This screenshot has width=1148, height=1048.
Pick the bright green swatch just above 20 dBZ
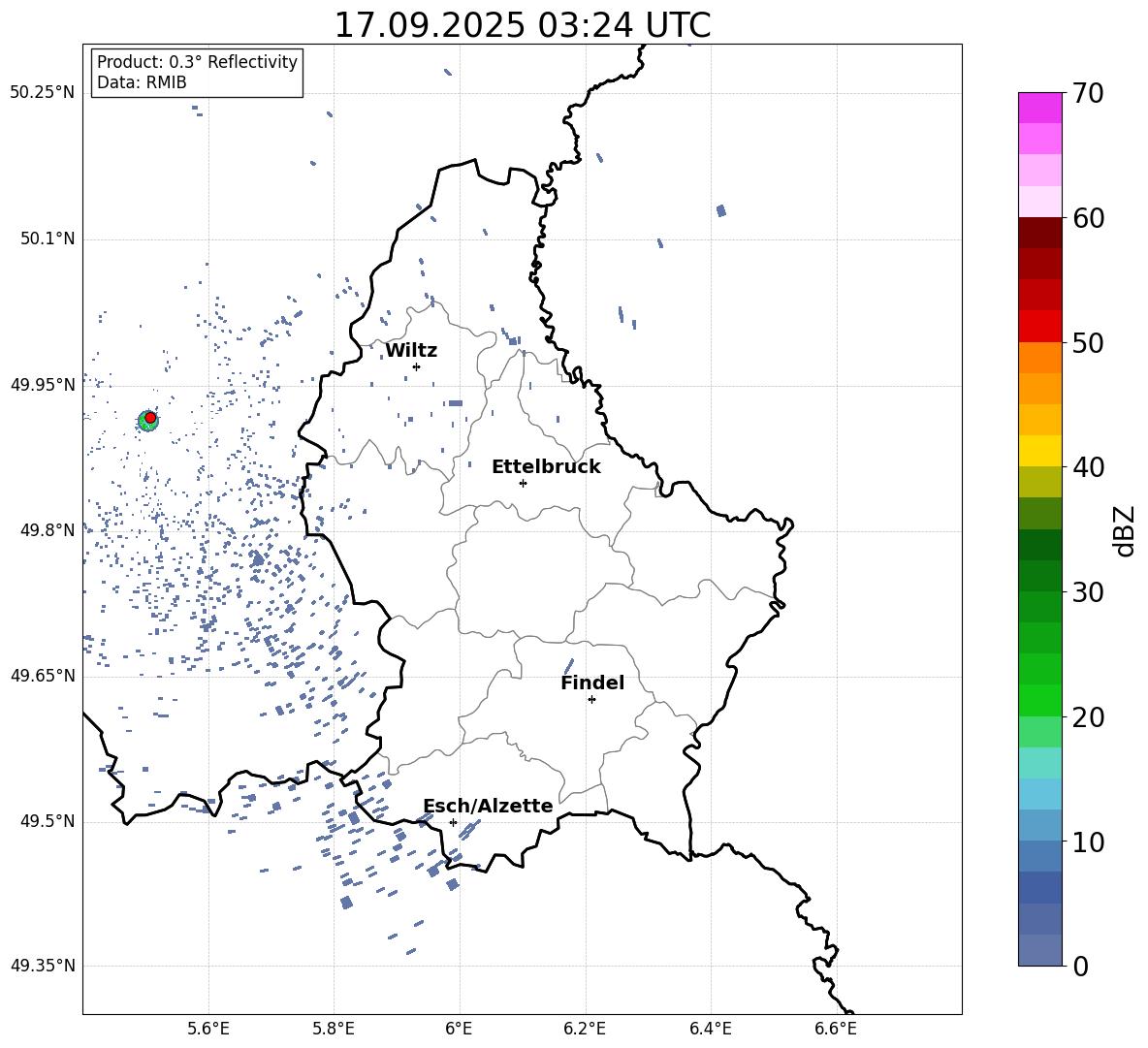[1040, 700]
